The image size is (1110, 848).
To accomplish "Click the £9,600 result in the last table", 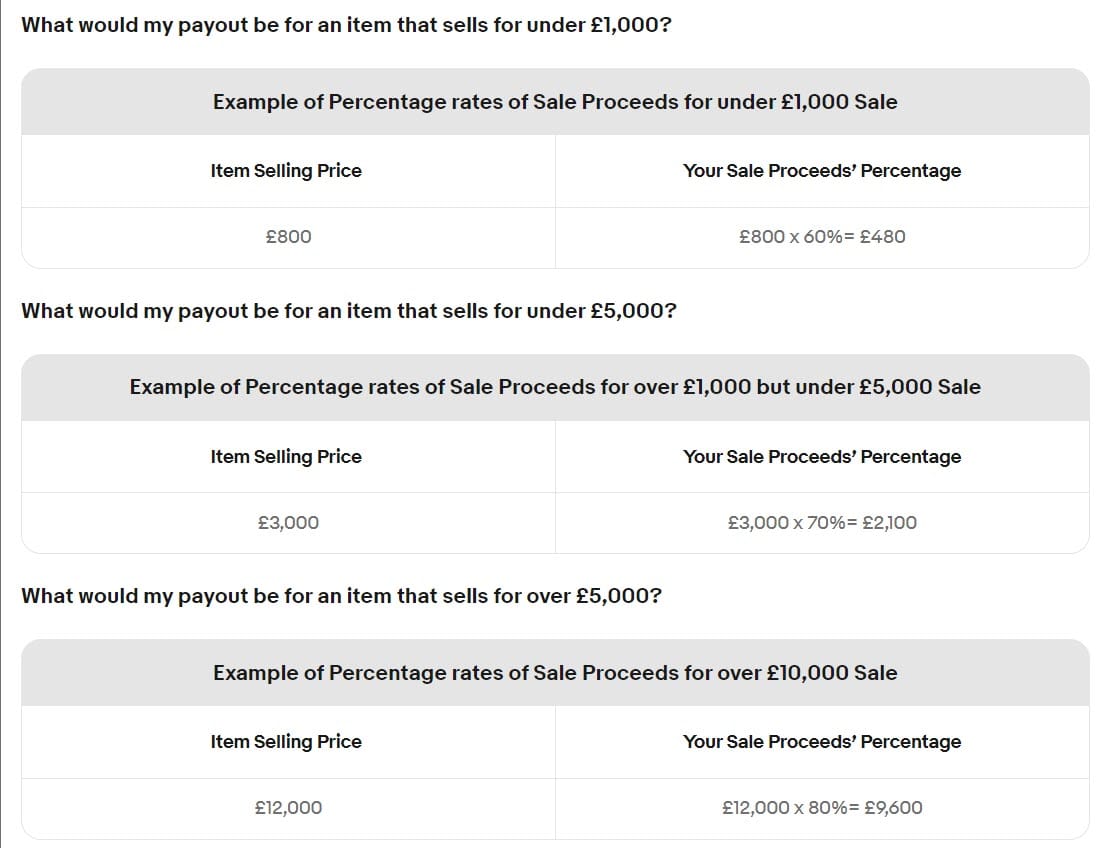I will tap(891, 808).
